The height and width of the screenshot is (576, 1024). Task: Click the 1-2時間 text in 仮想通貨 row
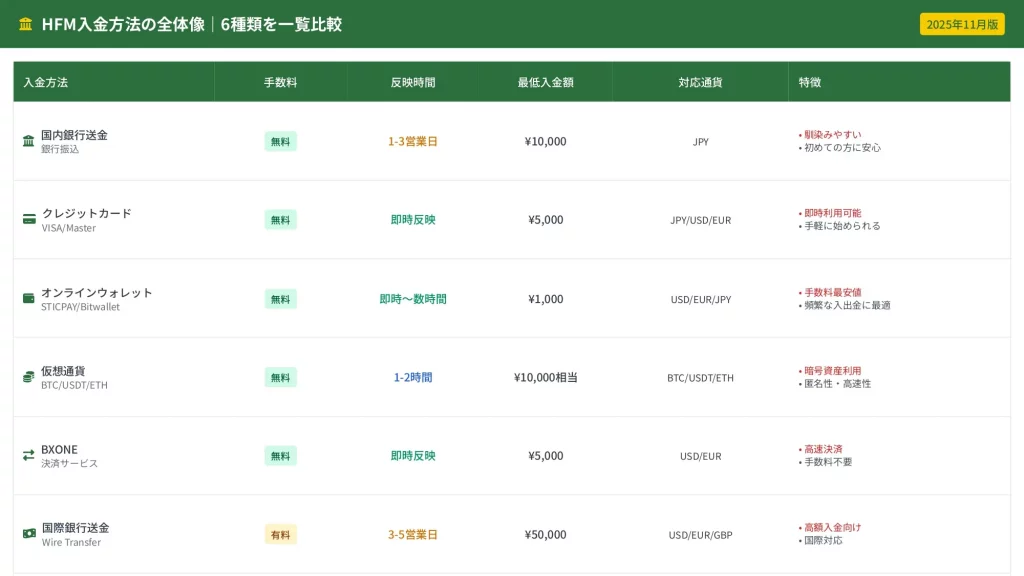pyautogui.click(x=413, y=377)
